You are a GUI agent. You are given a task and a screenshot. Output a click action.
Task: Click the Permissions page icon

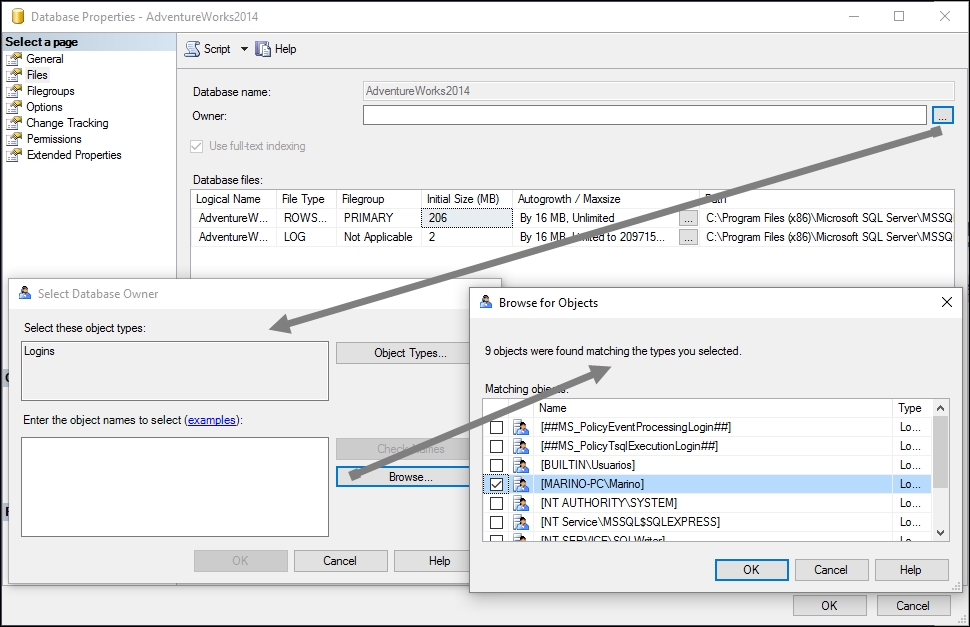pyautogui.click(x=14, y=139)
